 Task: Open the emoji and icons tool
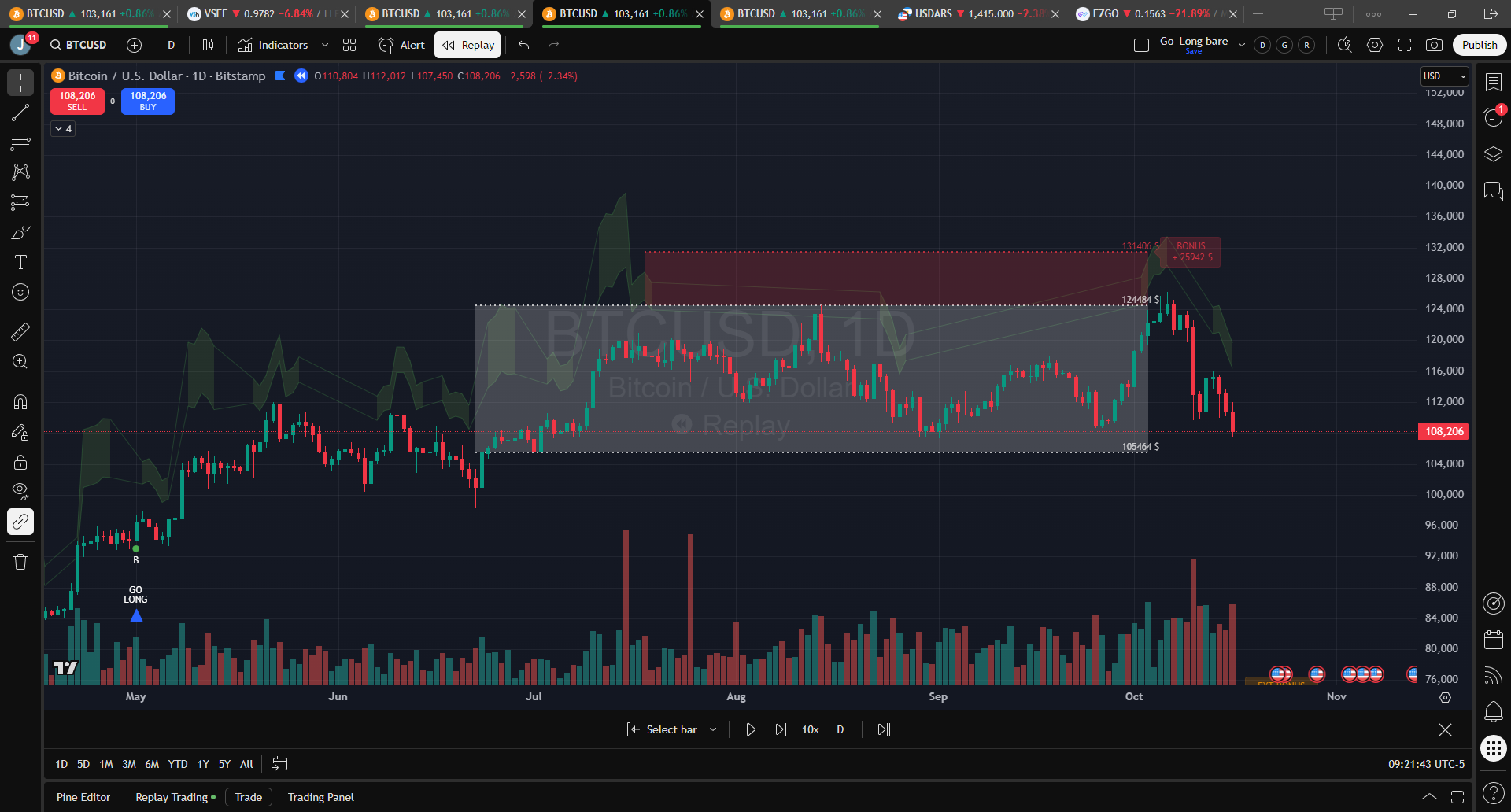coord(20,292)
